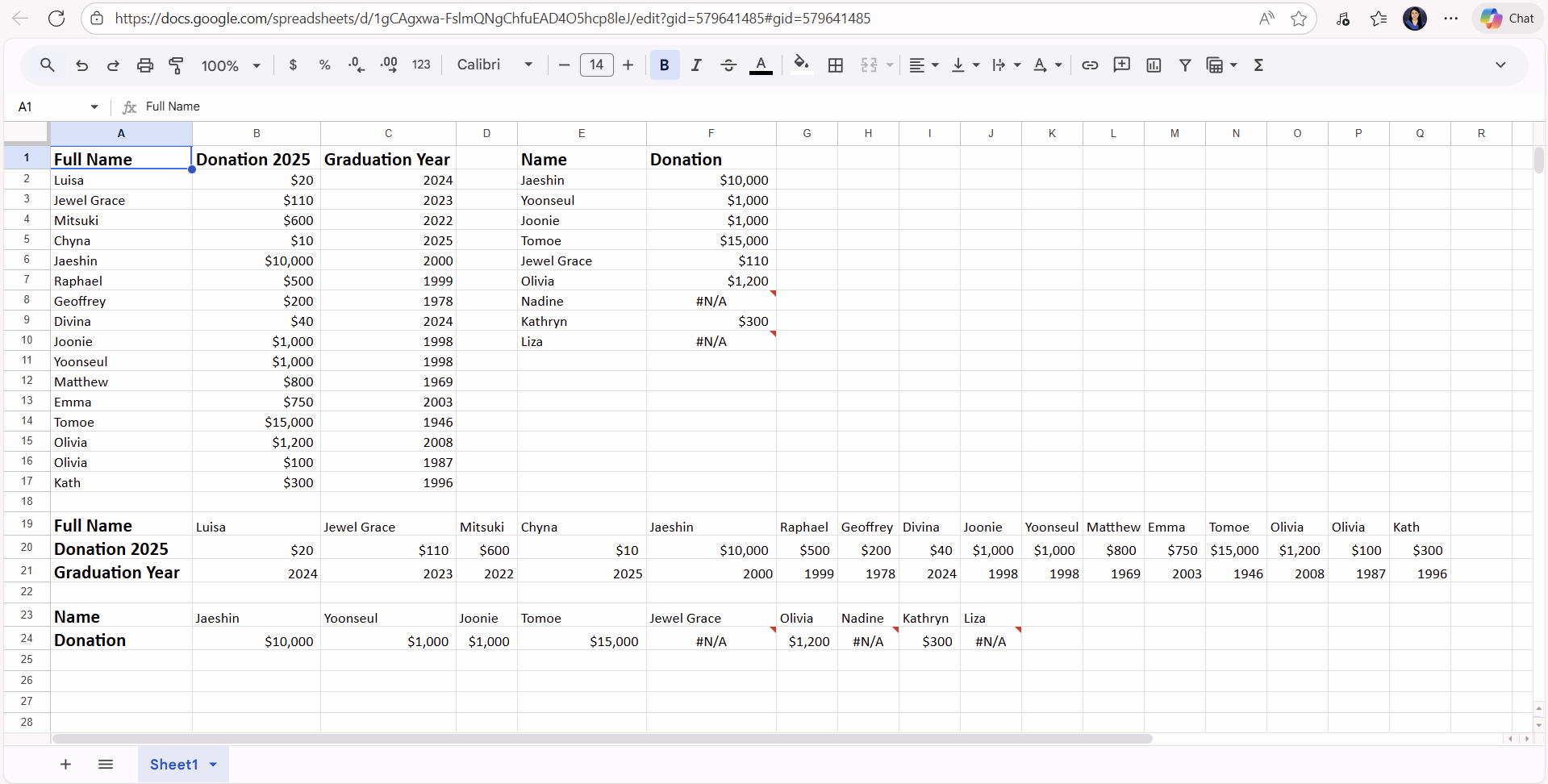Screen dimensions: 1548x784
Task: Open the font dropdown showing Calibri
Action: 493,65
